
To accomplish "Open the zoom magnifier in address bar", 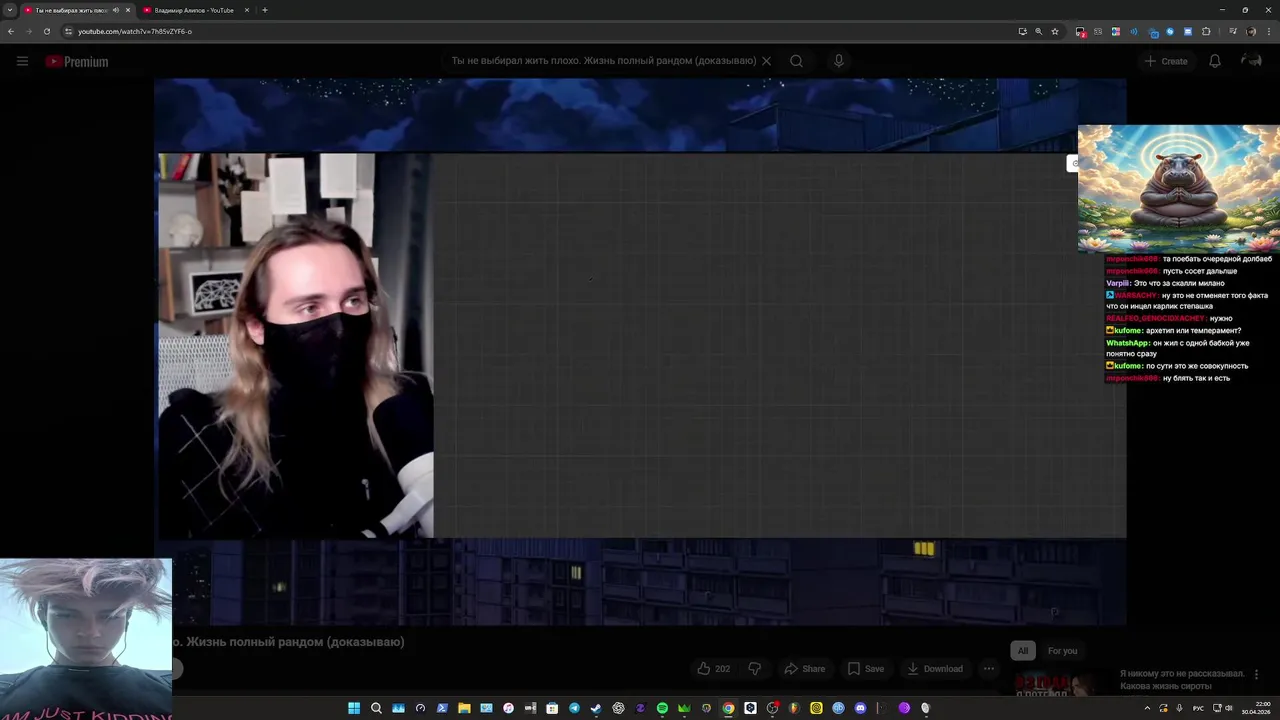I will (x=1038, y=31).
